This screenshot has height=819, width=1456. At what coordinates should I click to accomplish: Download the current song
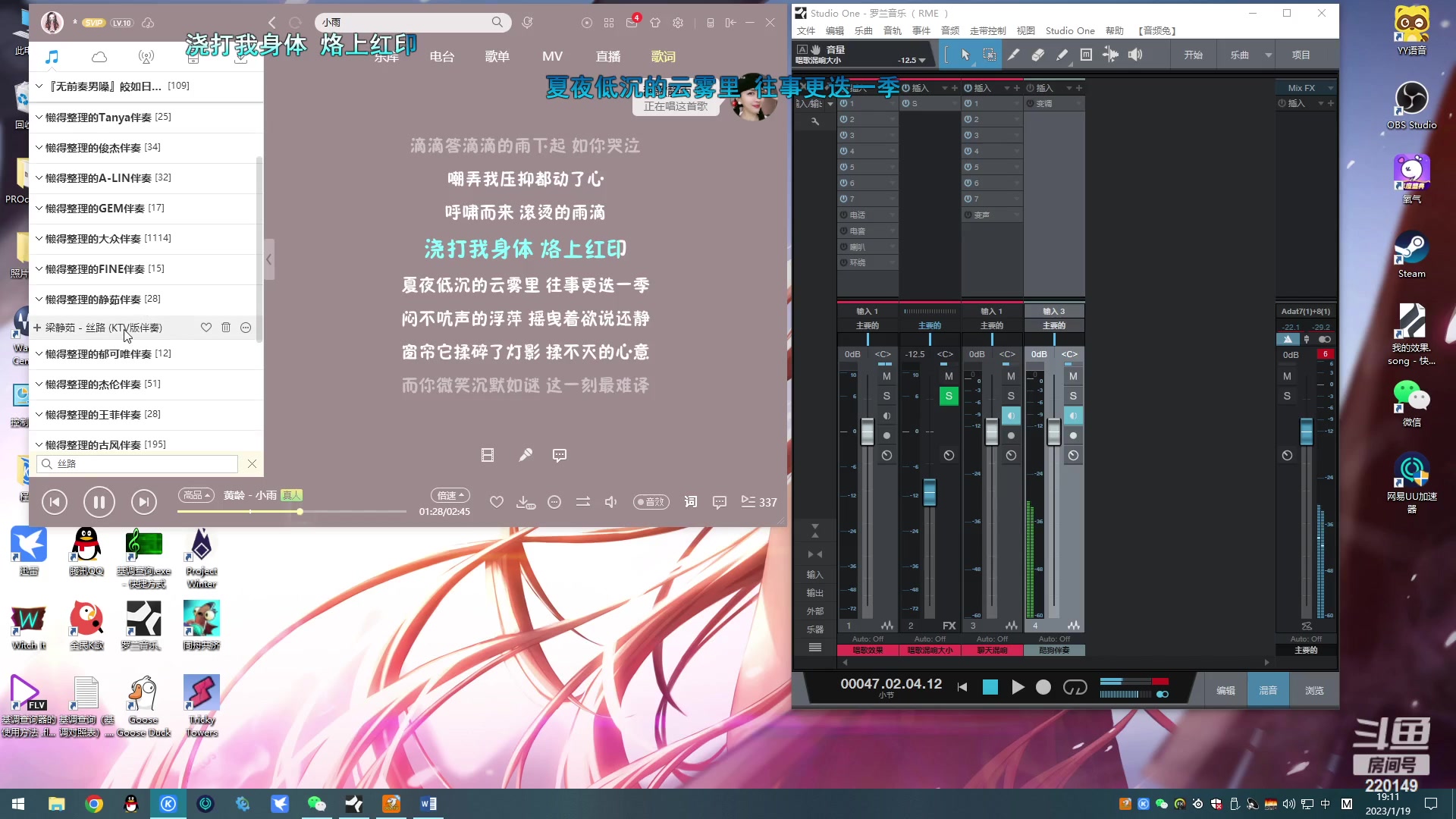pyautogui.click(x=525, y=502)
